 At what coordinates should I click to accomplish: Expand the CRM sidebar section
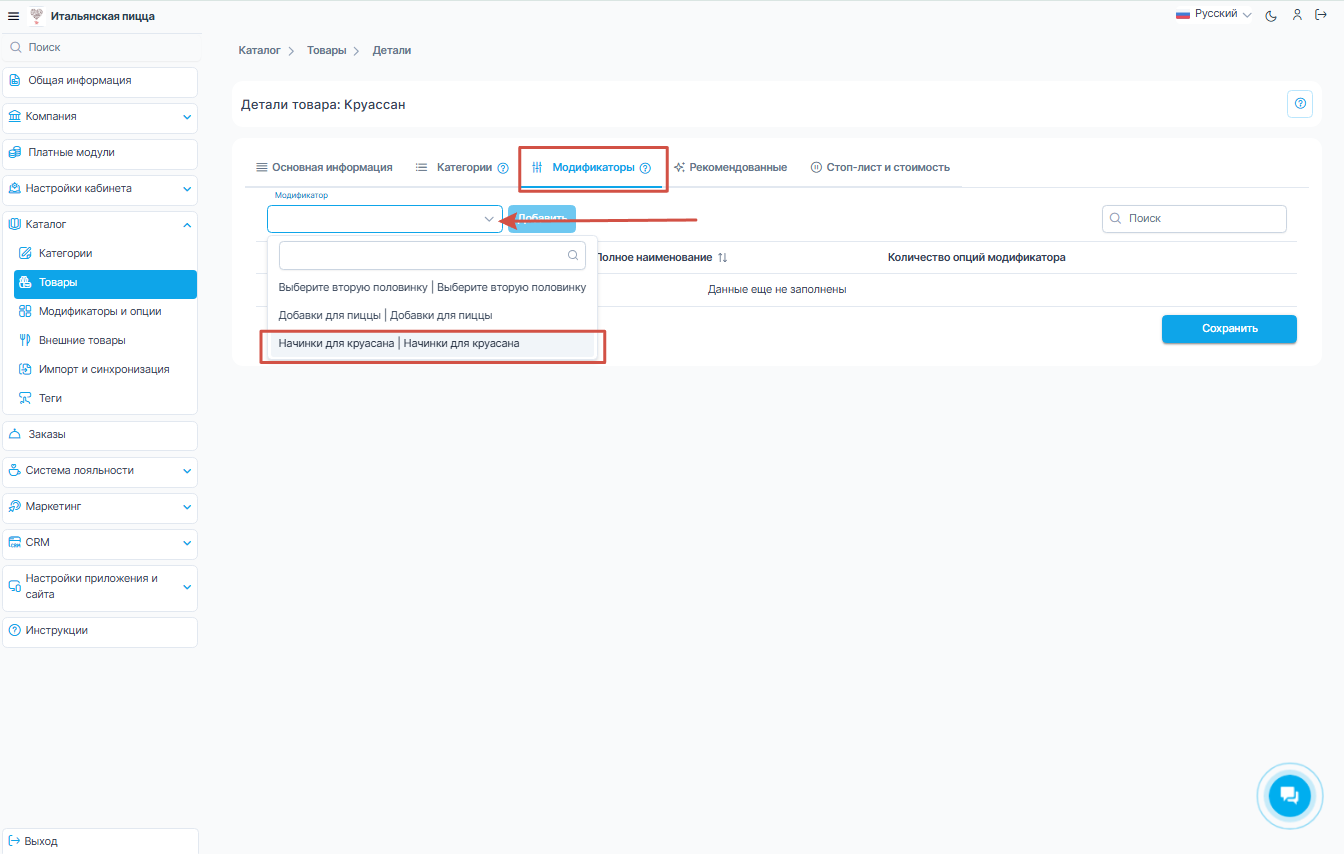pyautogui.click(x=187, y=543)
